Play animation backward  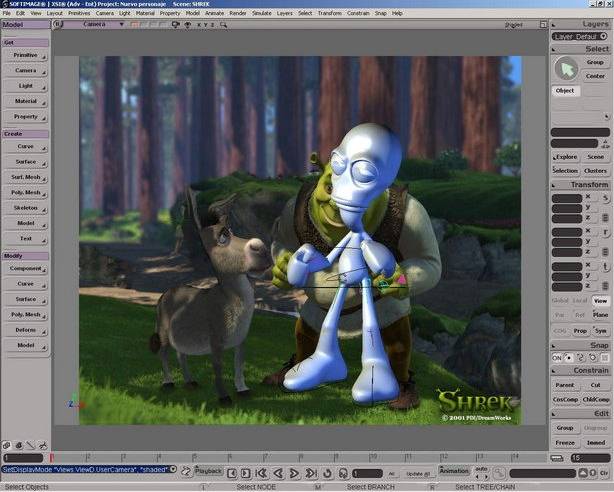point(278,473)
